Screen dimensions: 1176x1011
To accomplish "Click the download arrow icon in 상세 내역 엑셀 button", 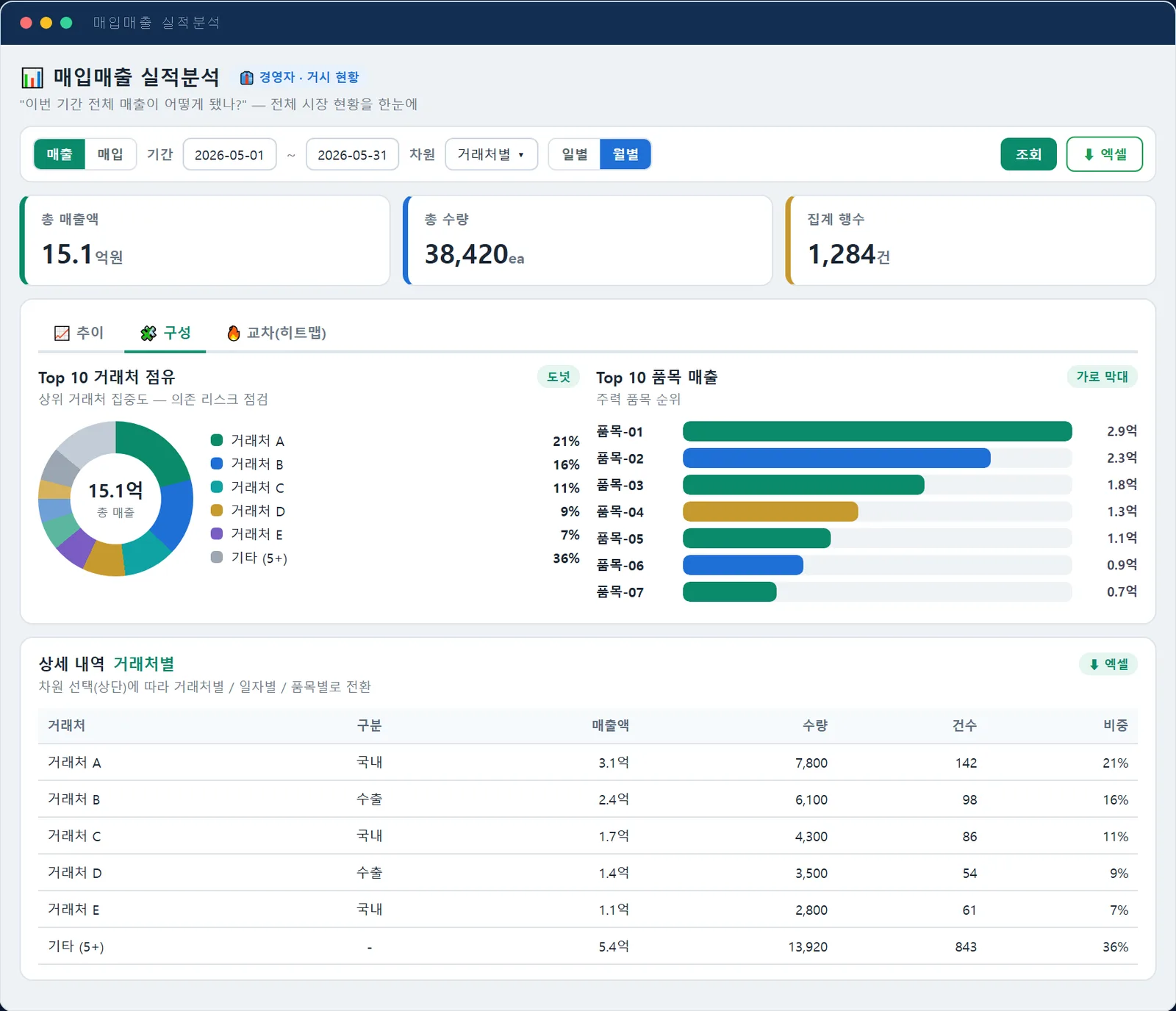I will (x=1094, y=664).
